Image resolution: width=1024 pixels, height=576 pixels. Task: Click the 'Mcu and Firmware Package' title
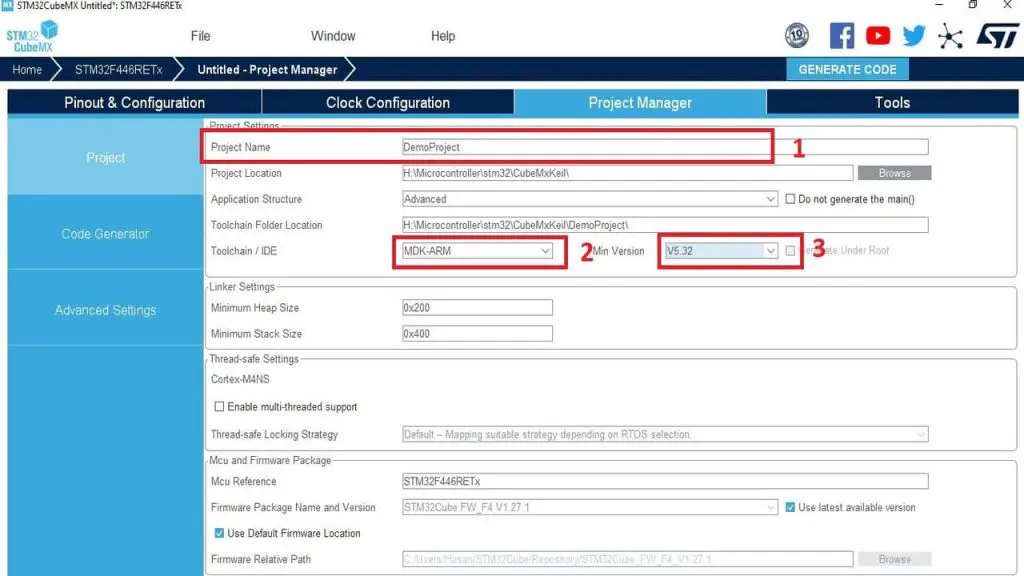270,460
